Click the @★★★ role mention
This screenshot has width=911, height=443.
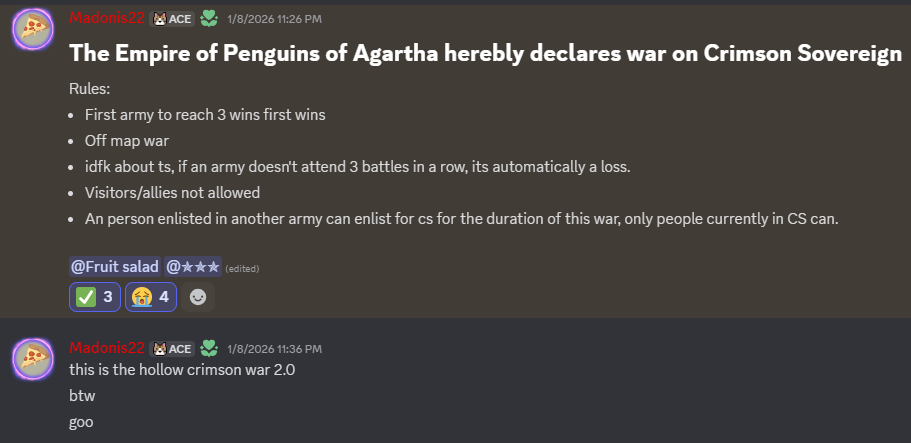192,267
